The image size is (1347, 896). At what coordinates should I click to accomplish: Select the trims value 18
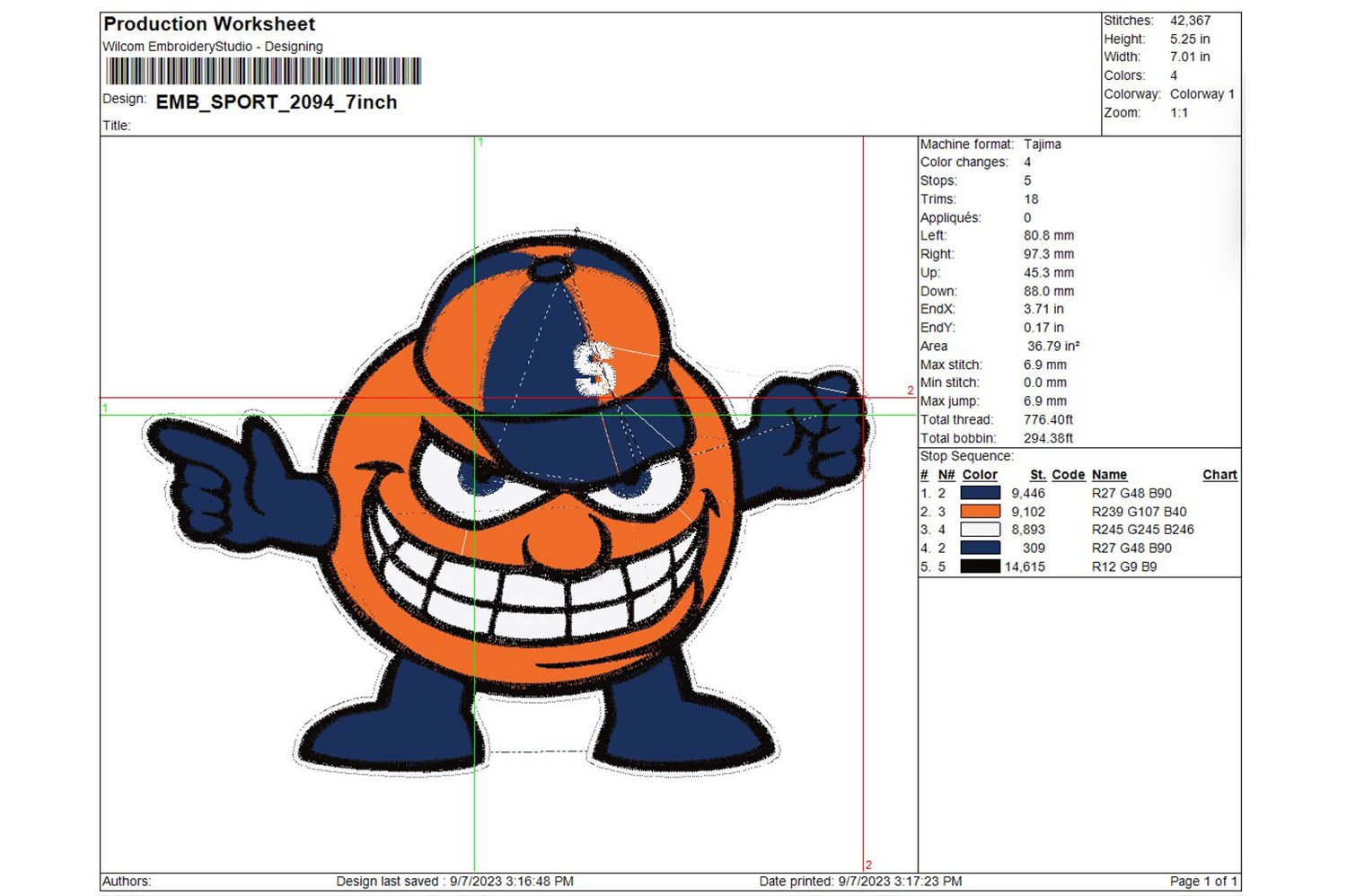[1031, 199]
